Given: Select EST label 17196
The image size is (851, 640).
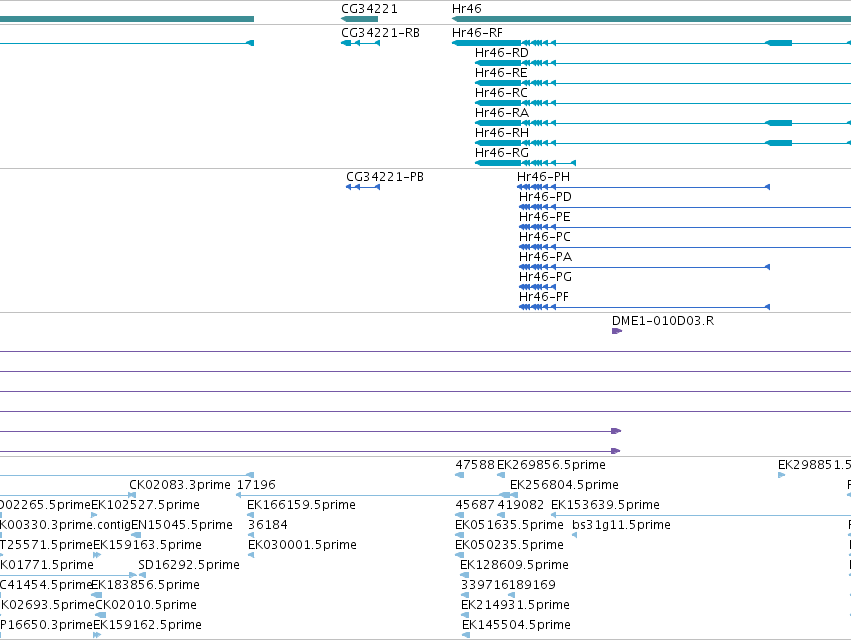Looking at the screenshot, I should (256, 485).
